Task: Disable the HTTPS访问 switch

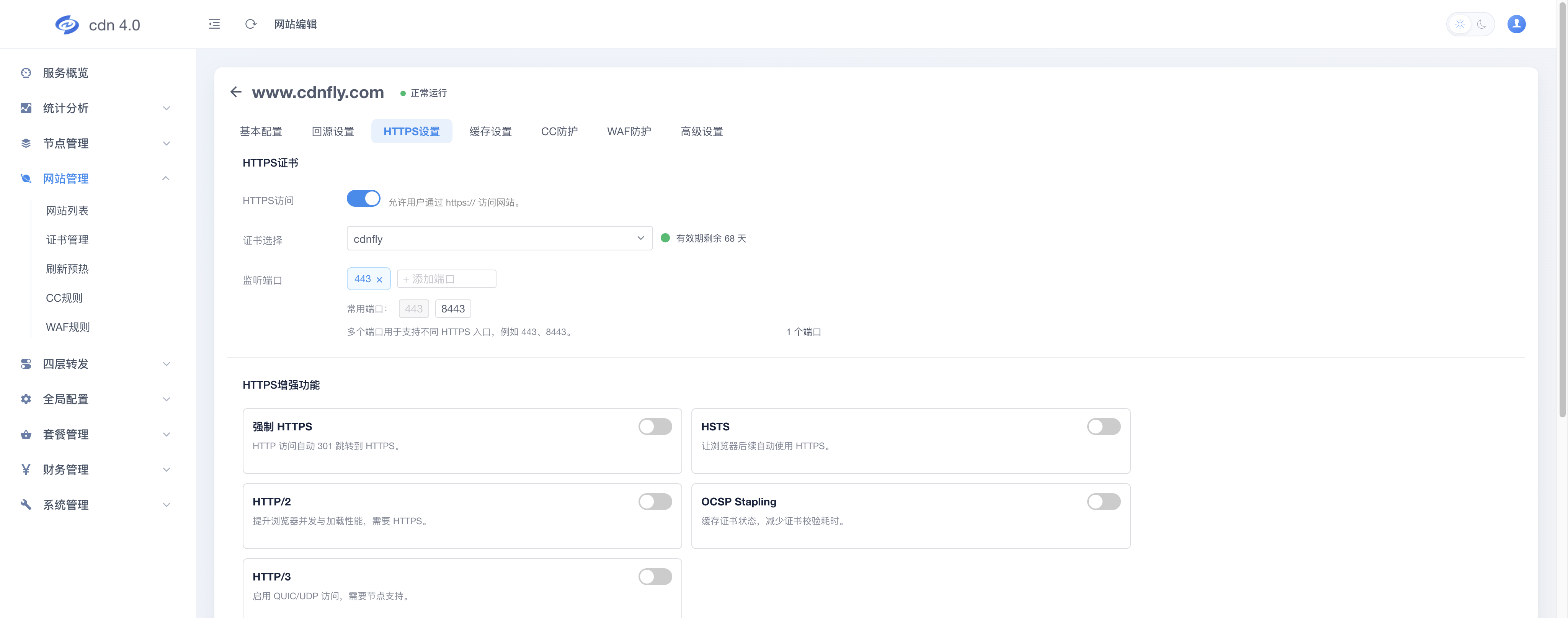Action: [x=363, y=198]
